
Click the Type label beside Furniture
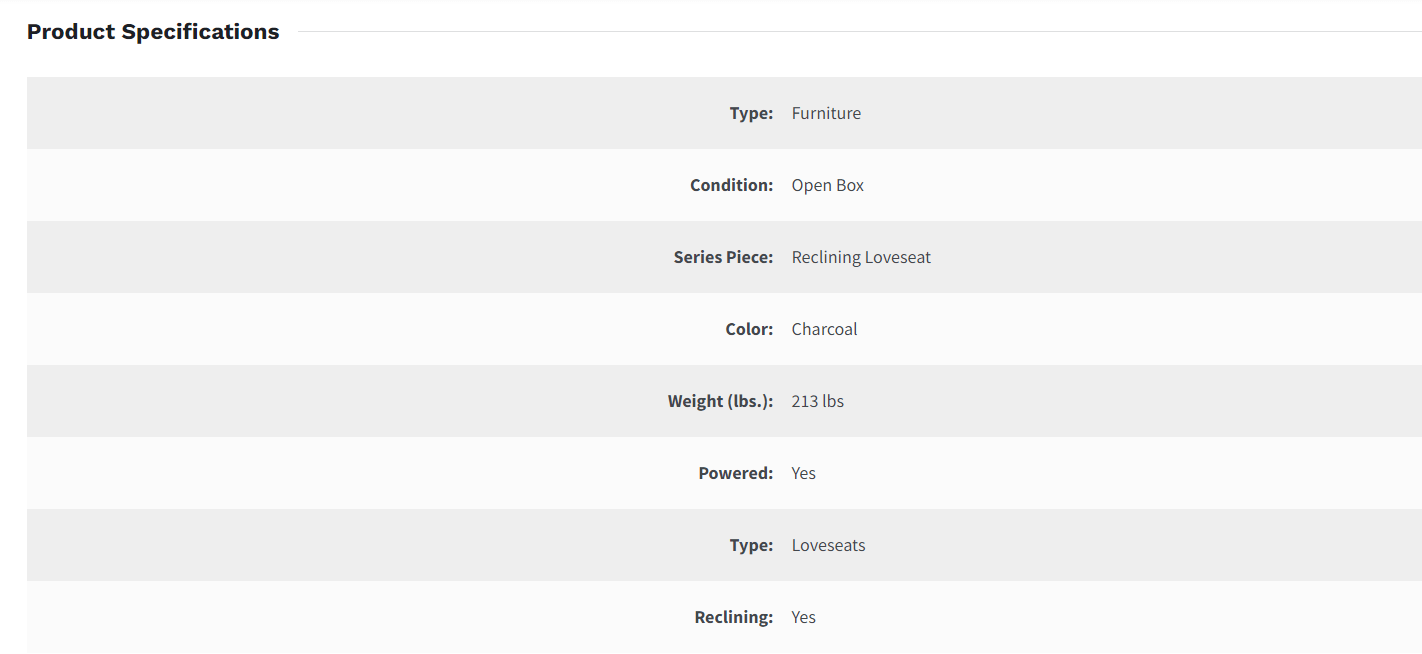[751, 113]
